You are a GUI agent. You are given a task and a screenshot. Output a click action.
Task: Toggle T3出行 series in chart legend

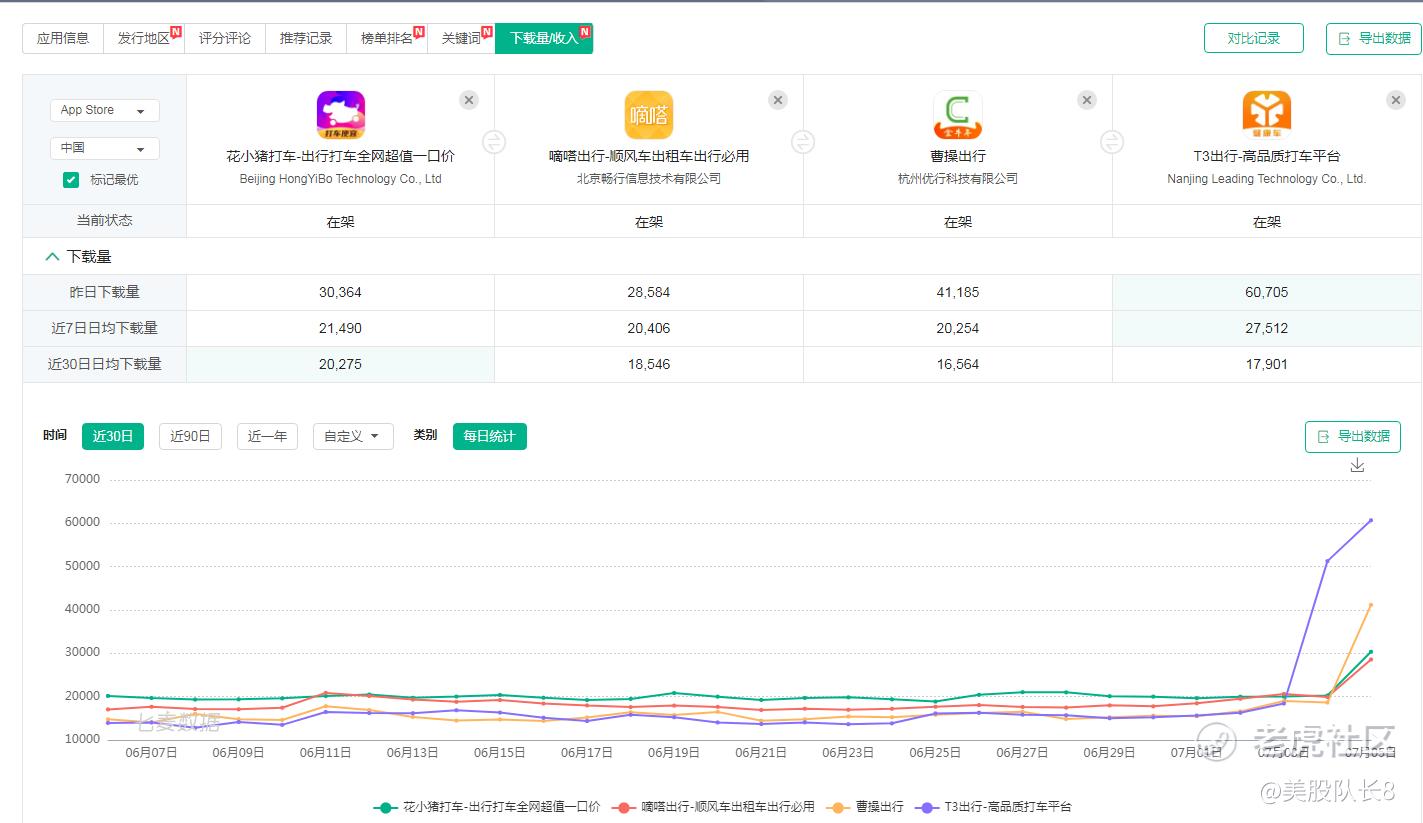tap(994, 807)
